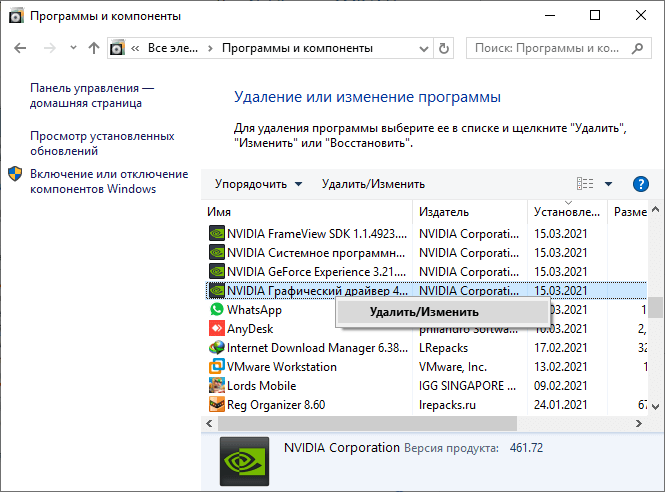Choose Удалить/Изменить in the context menu
Viewport: 665px width, 492px height.
(x=442, y=312)
